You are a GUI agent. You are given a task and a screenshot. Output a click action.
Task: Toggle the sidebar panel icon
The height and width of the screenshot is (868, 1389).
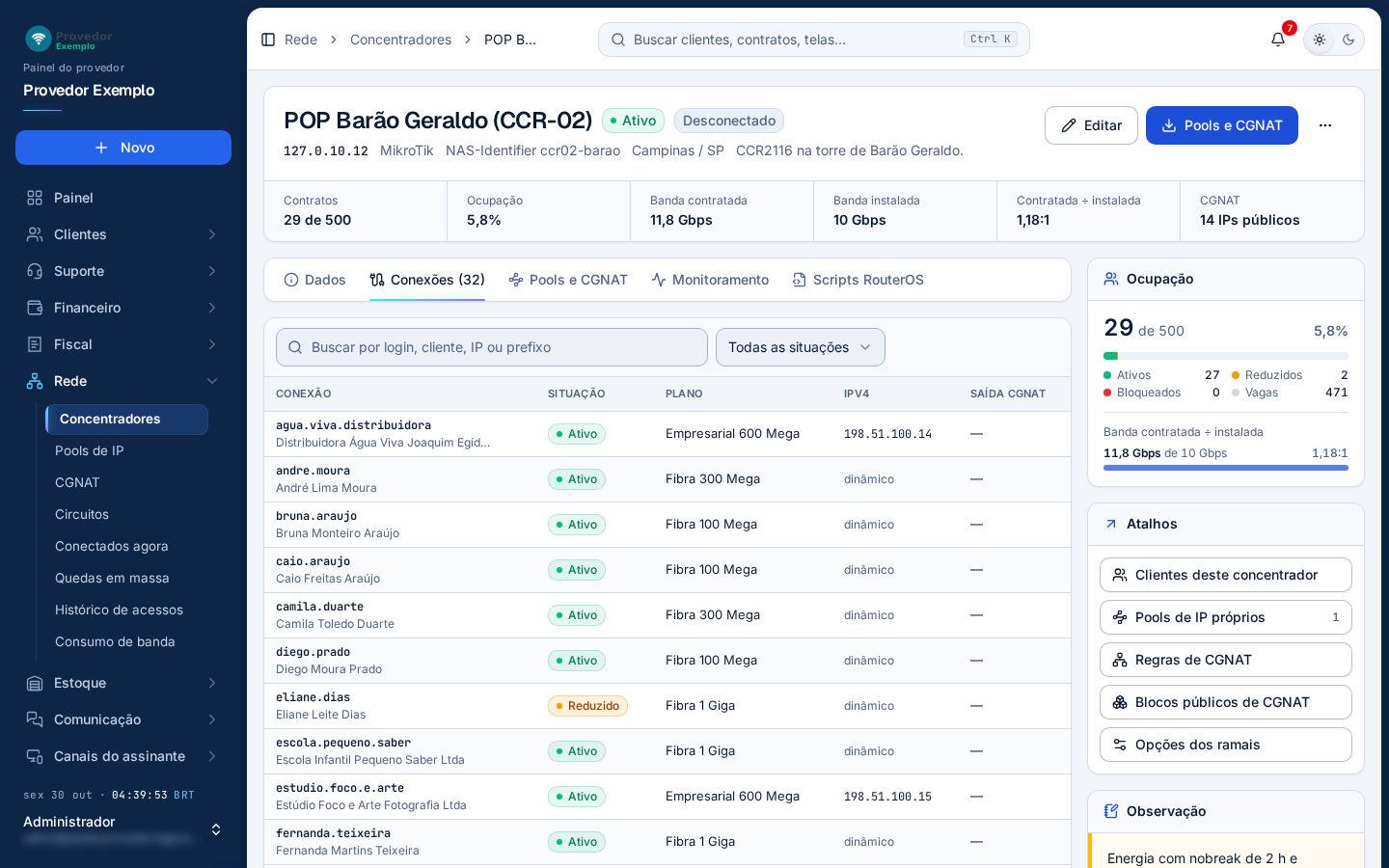point(268,40)
